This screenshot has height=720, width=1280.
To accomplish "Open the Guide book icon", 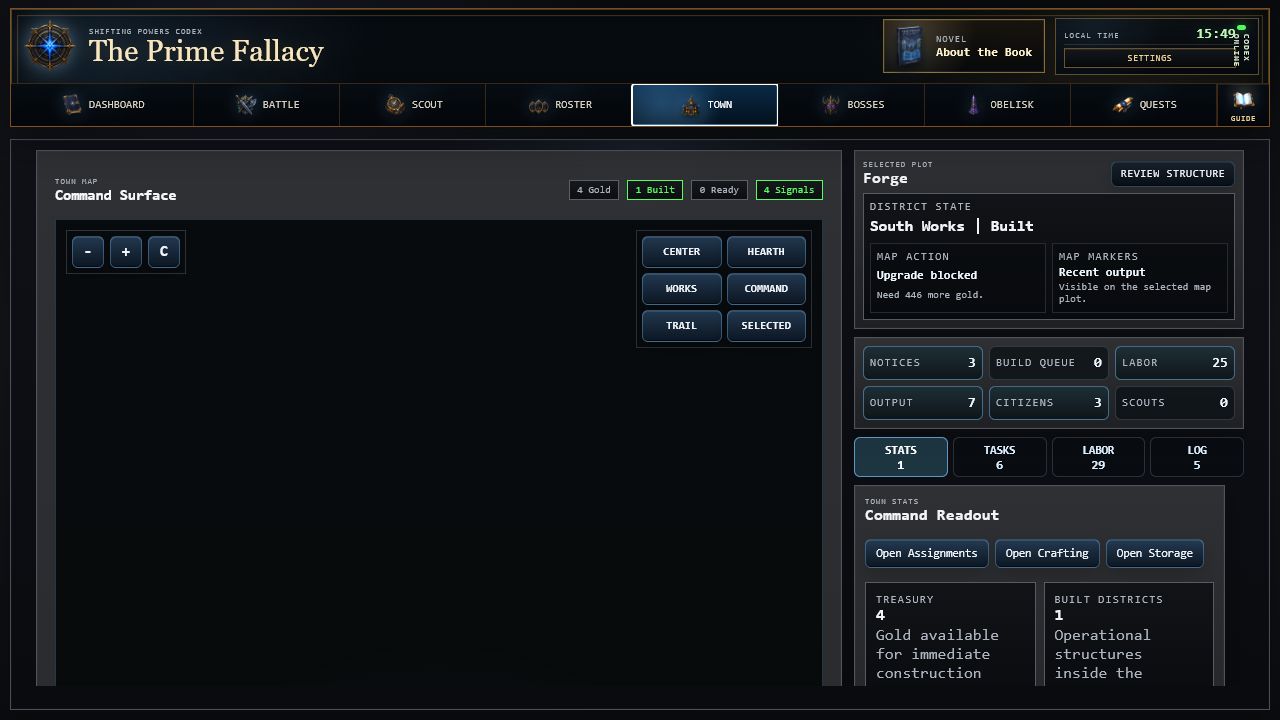I will [x=1243, y=100].
